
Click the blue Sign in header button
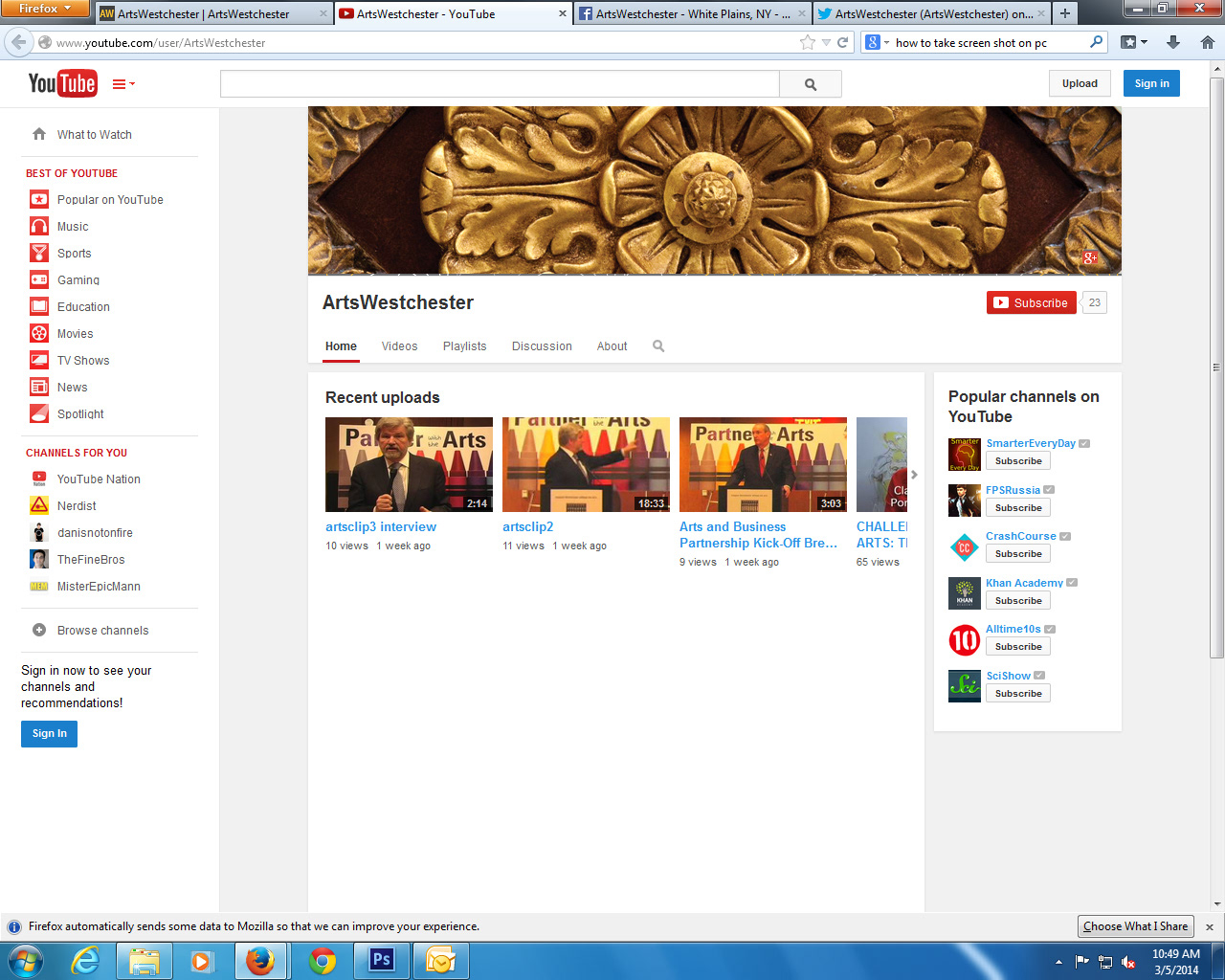pyautogui.click(x=1151, y=83)
